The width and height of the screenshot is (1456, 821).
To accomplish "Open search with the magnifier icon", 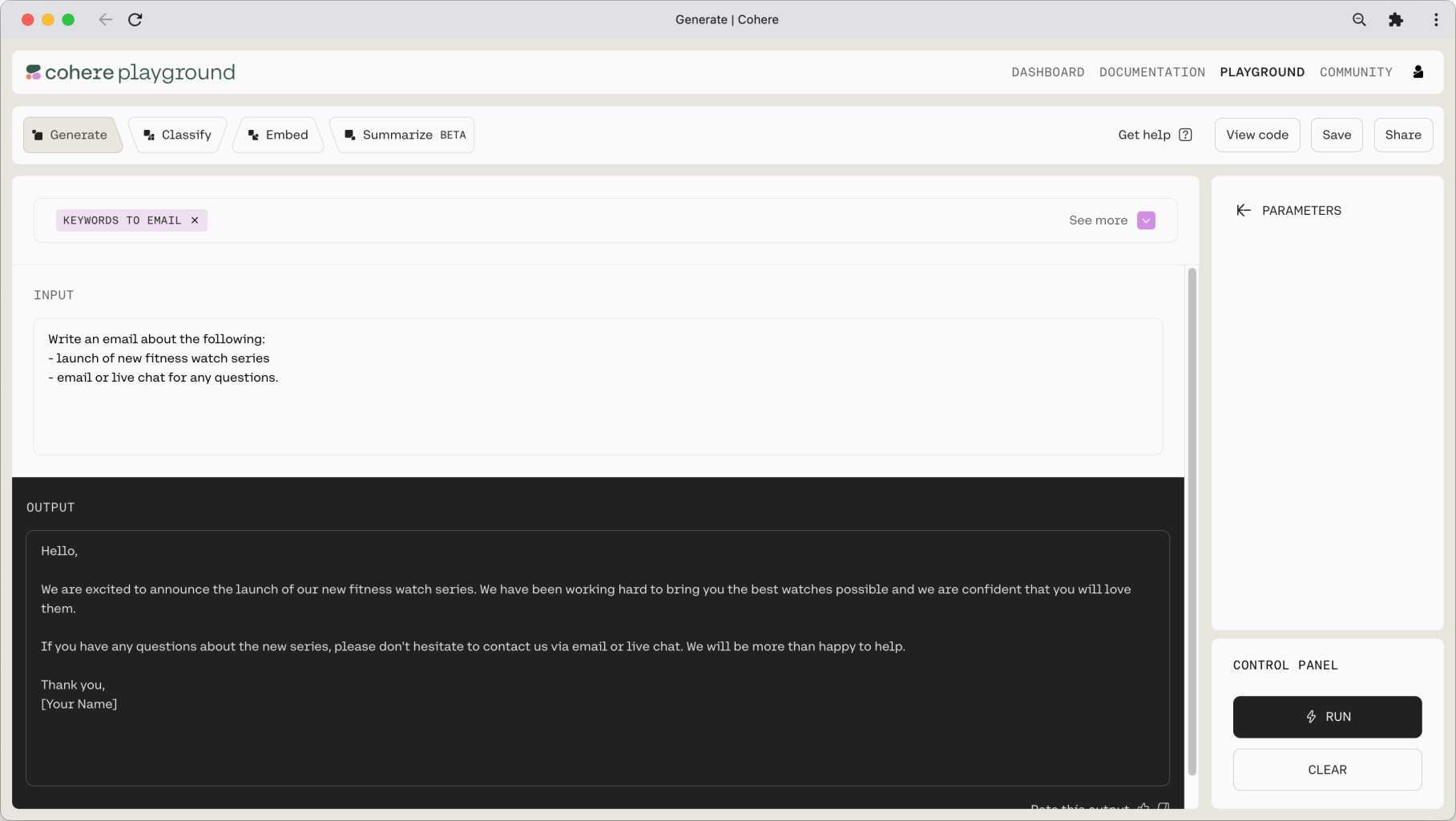I will click(x=1359, y=19).
